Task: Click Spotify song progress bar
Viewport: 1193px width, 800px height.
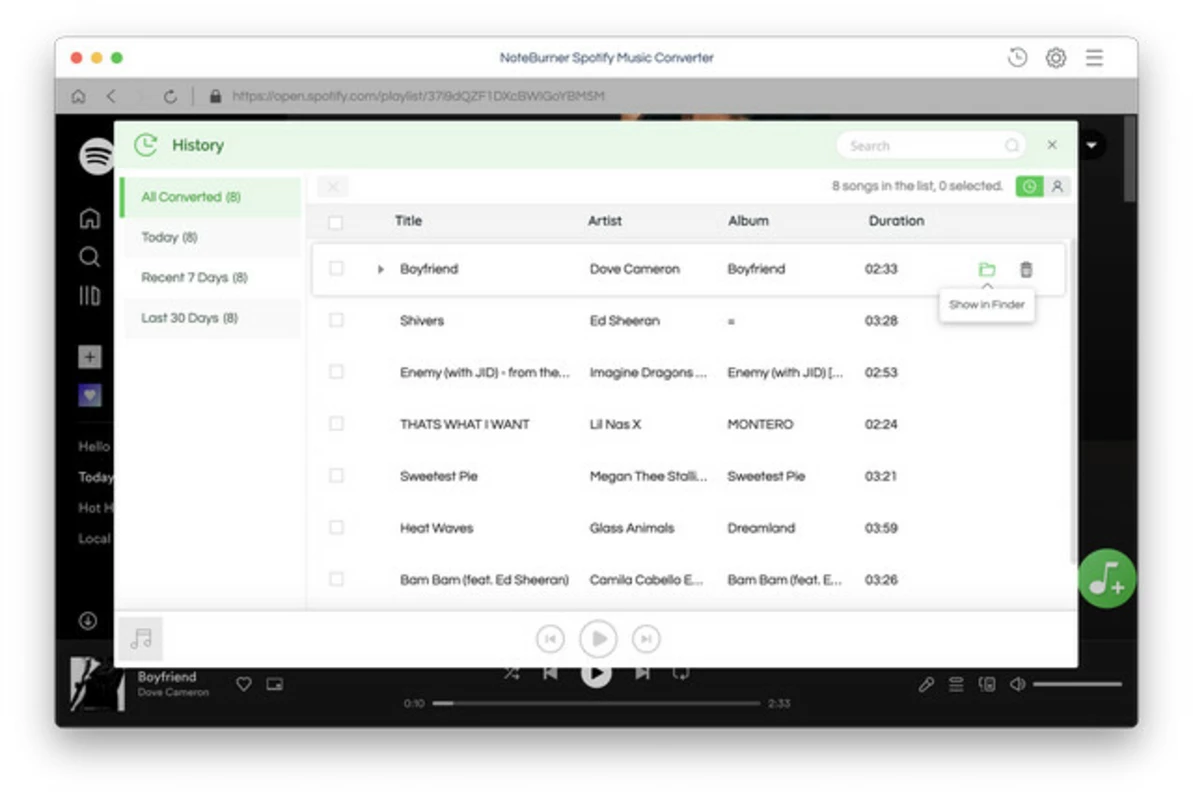Action: point(596,703)
